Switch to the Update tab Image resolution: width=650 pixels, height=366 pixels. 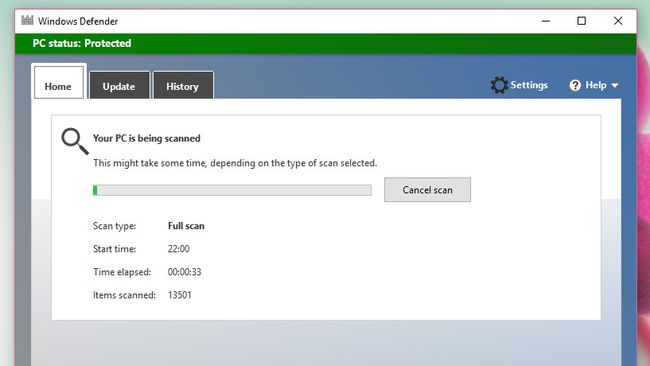point(119,85)
